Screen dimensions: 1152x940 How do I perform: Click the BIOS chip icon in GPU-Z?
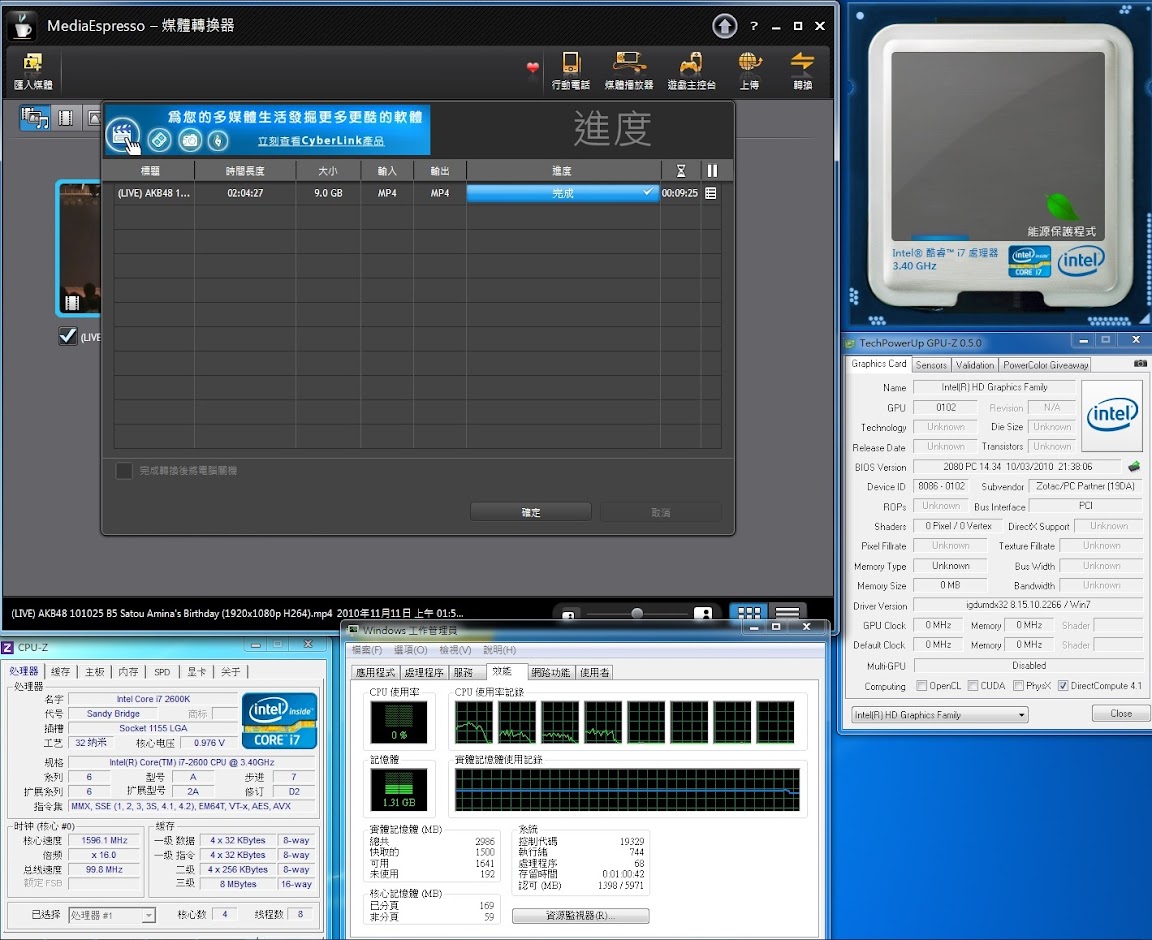pyautogui.click(x=1134, y=467)
